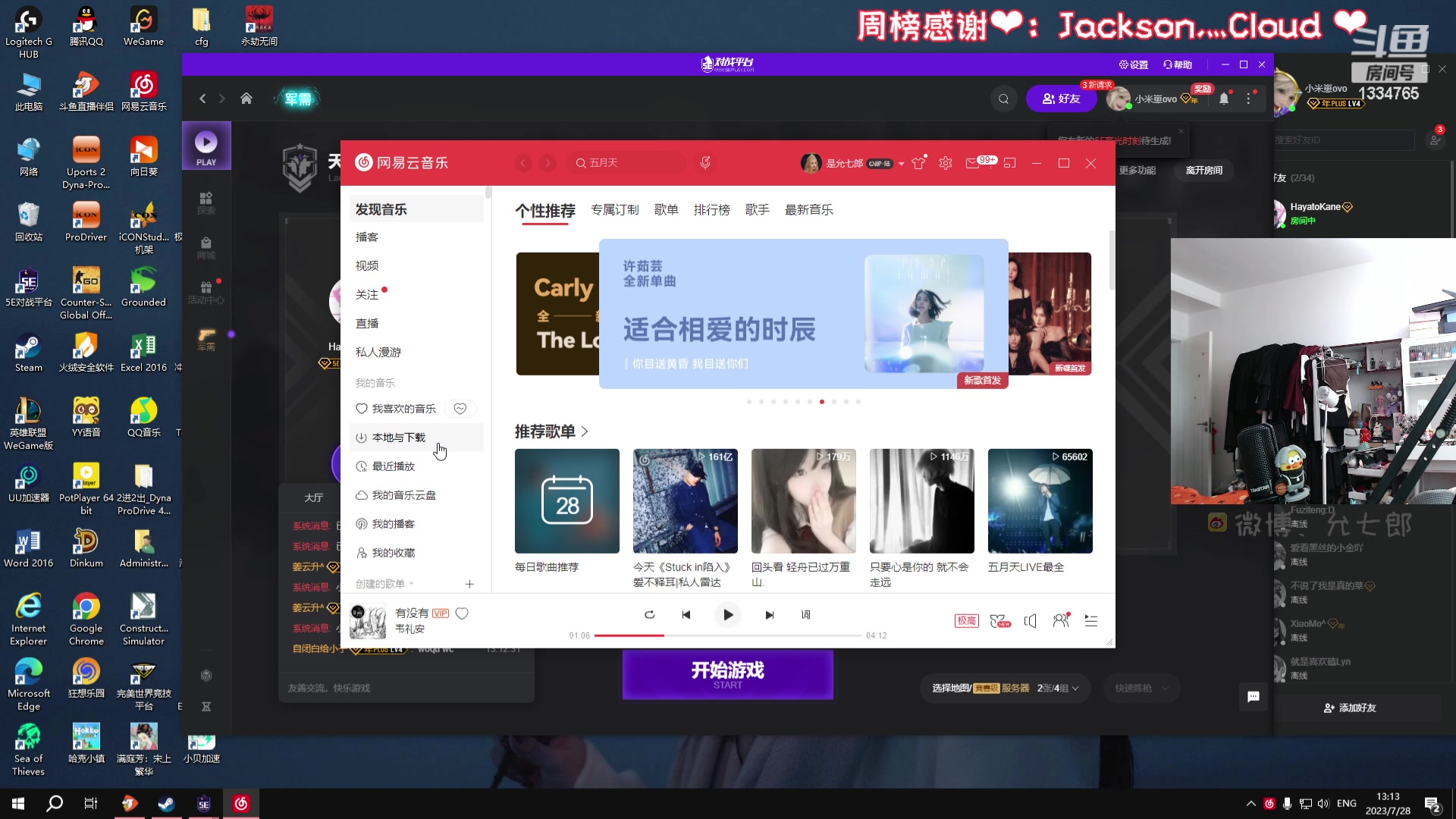Open the skin theme (shirt) icon in NetEase Music
This screenshot has height=819, width=1456.
918,163
